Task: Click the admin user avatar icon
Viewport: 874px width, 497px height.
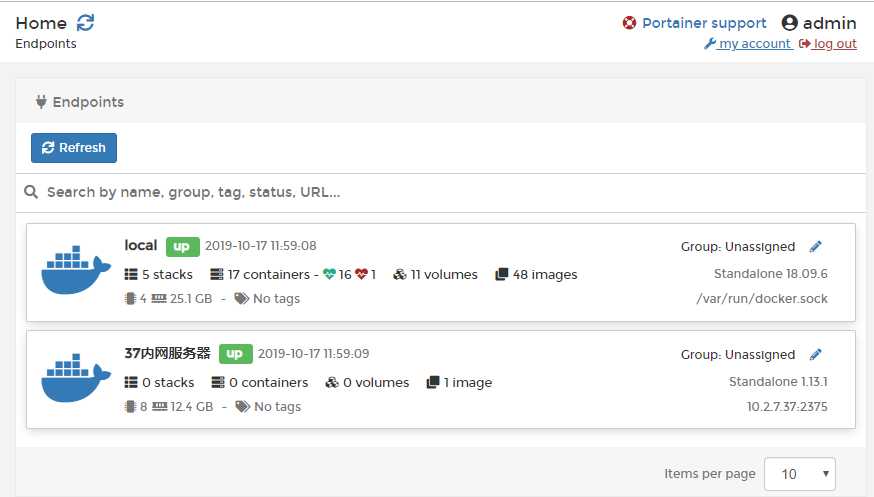Action: tap(790, 23)
